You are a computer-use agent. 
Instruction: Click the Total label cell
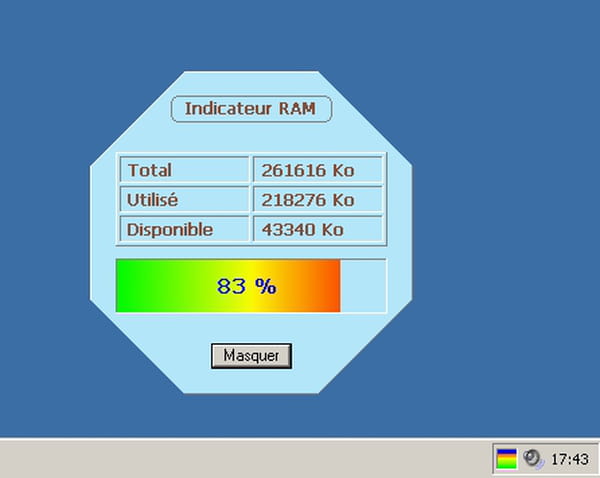184,170
